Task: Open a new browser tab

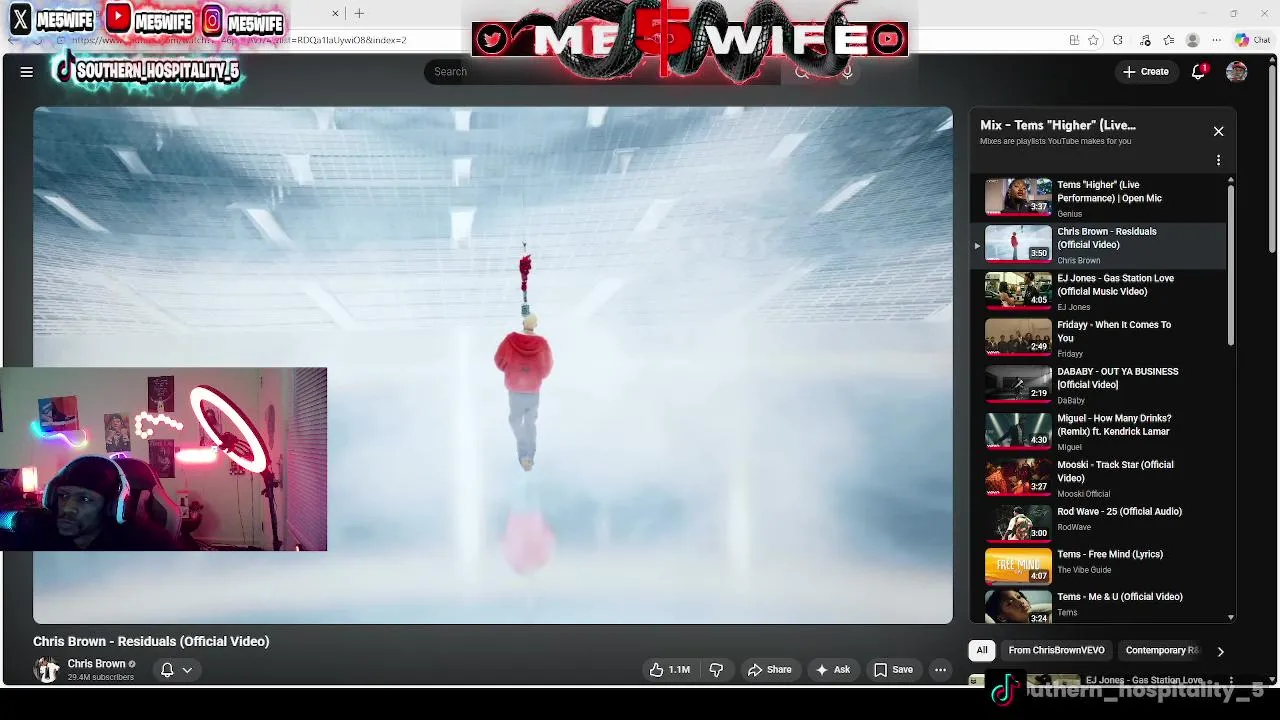Action: [359, 13]
